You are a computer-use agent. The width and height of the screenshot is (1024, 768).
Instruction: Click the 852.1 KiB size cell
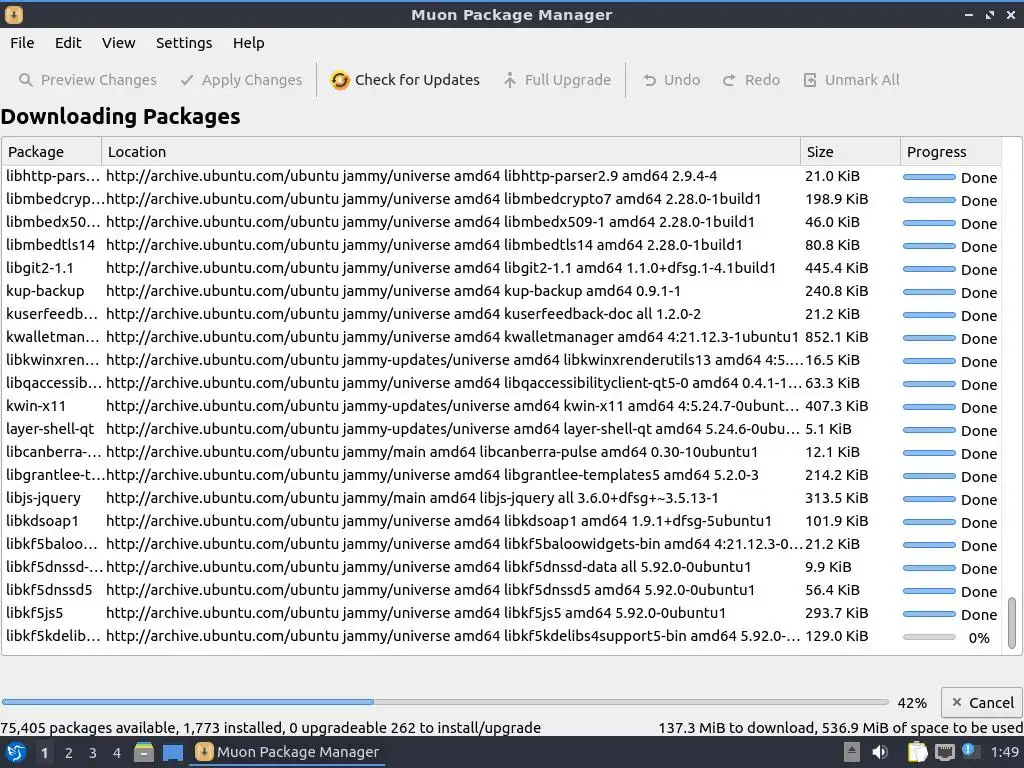[x=836, y=337]
